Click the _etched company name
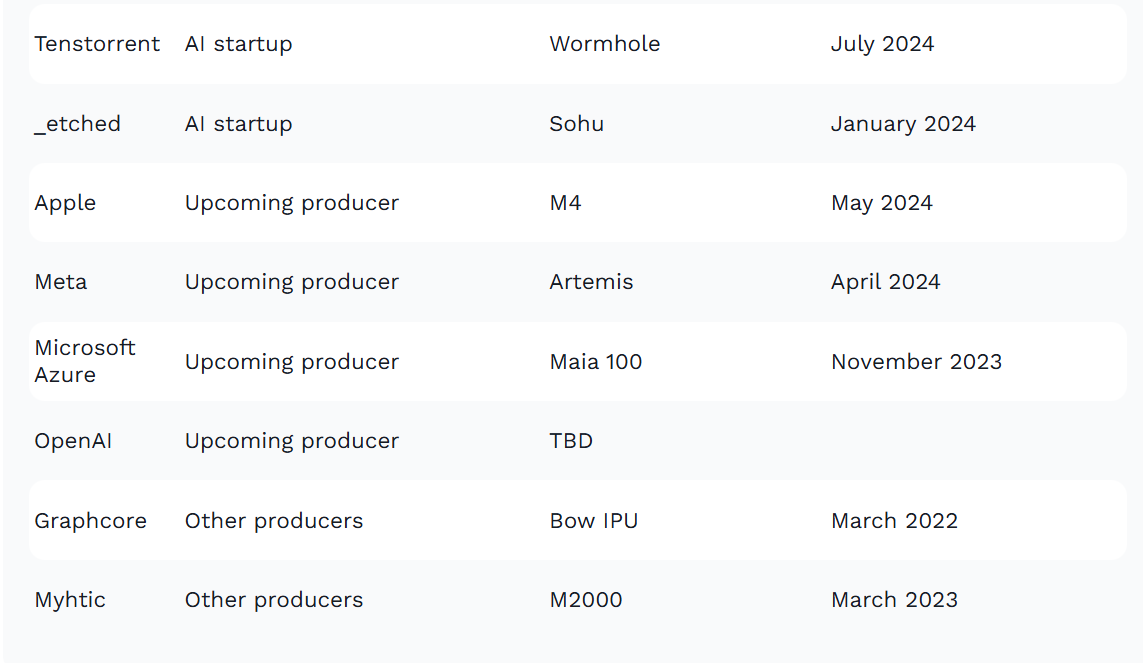Image resolution: width=1143 pixels, height=663 pixels. coord(77,124)
